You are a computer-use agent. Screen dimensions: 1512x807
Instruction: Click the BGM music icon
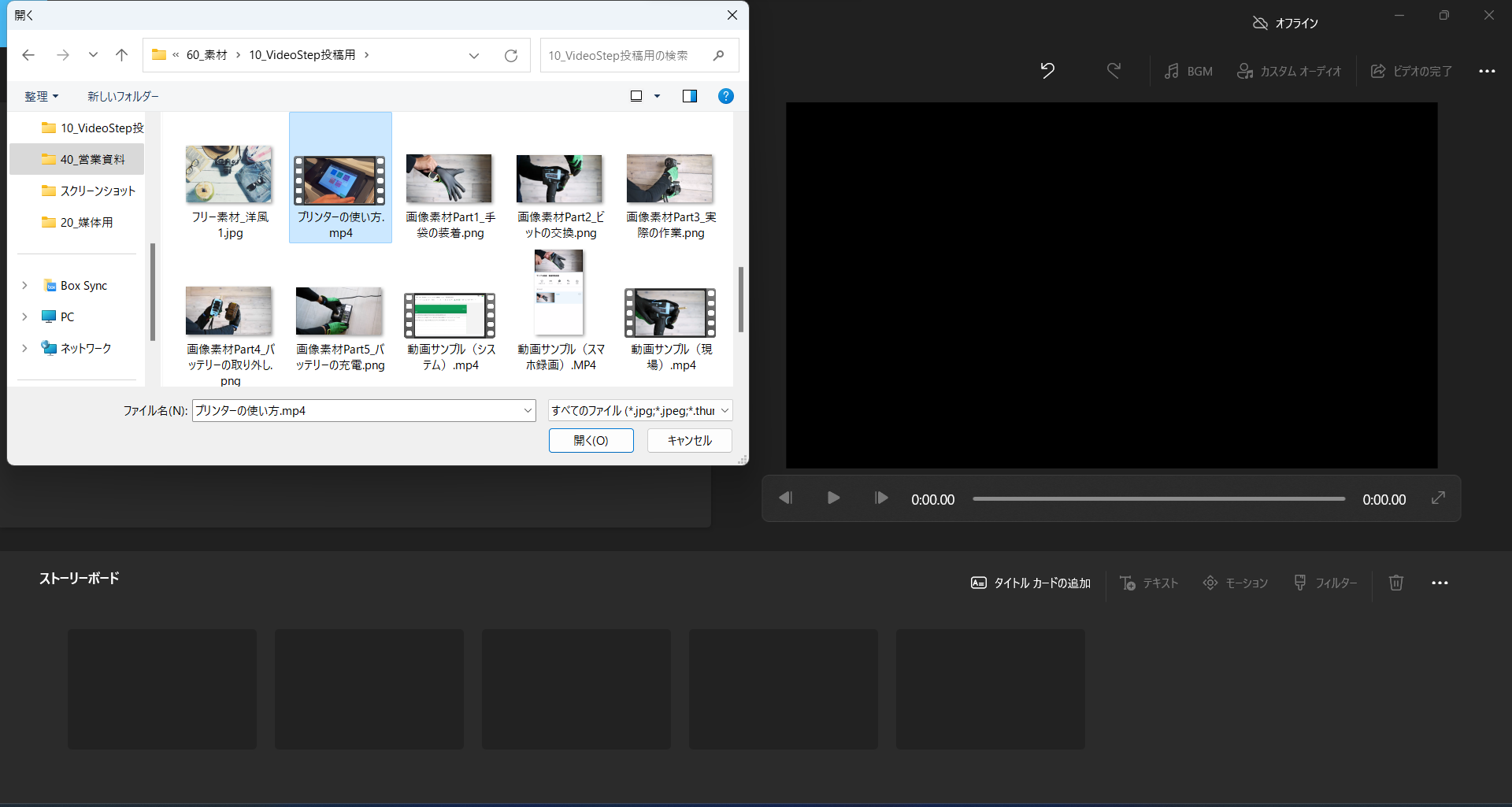coord(1172,71)
